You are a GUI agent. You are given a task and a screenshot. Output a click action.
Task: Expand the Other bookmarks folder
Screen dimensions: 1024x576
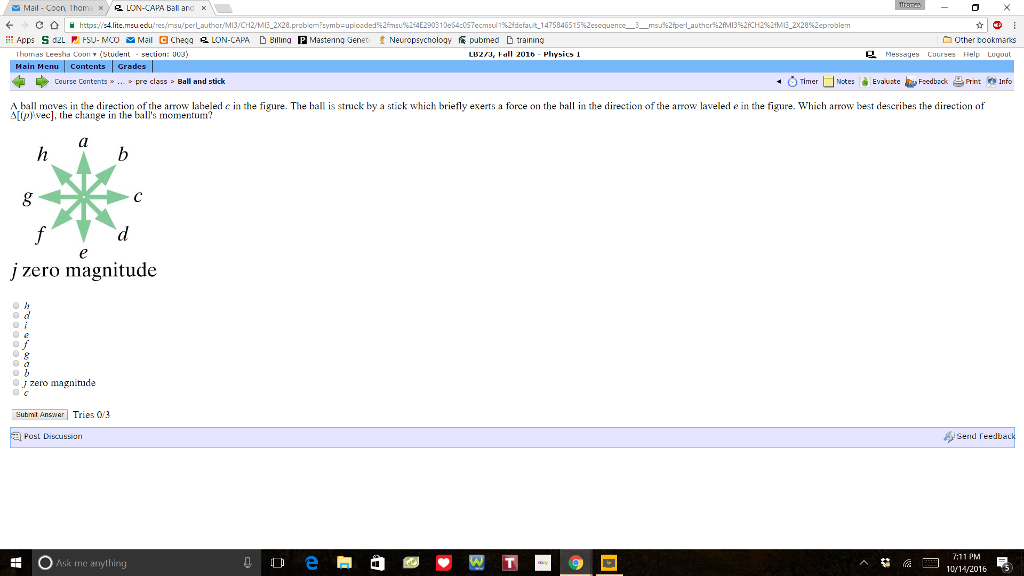(x=980, y=40)
